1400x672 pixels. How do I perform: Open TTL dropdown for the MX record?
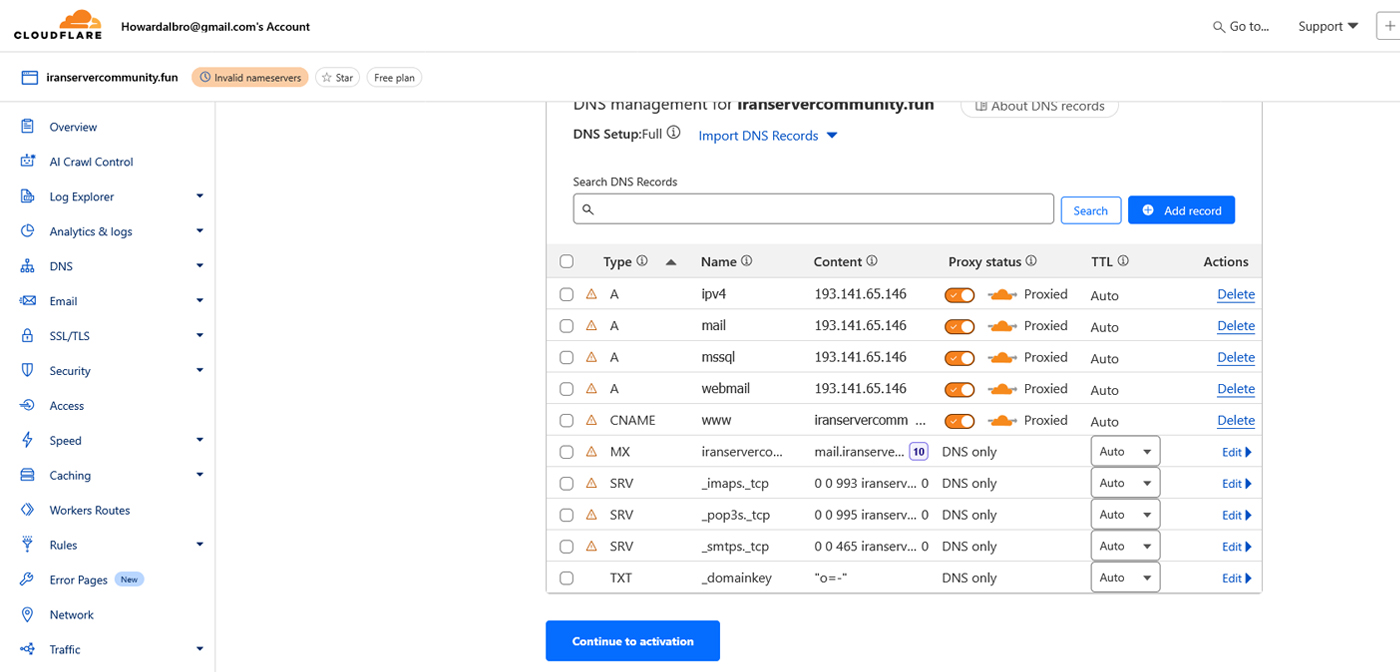click(1125, 452)
